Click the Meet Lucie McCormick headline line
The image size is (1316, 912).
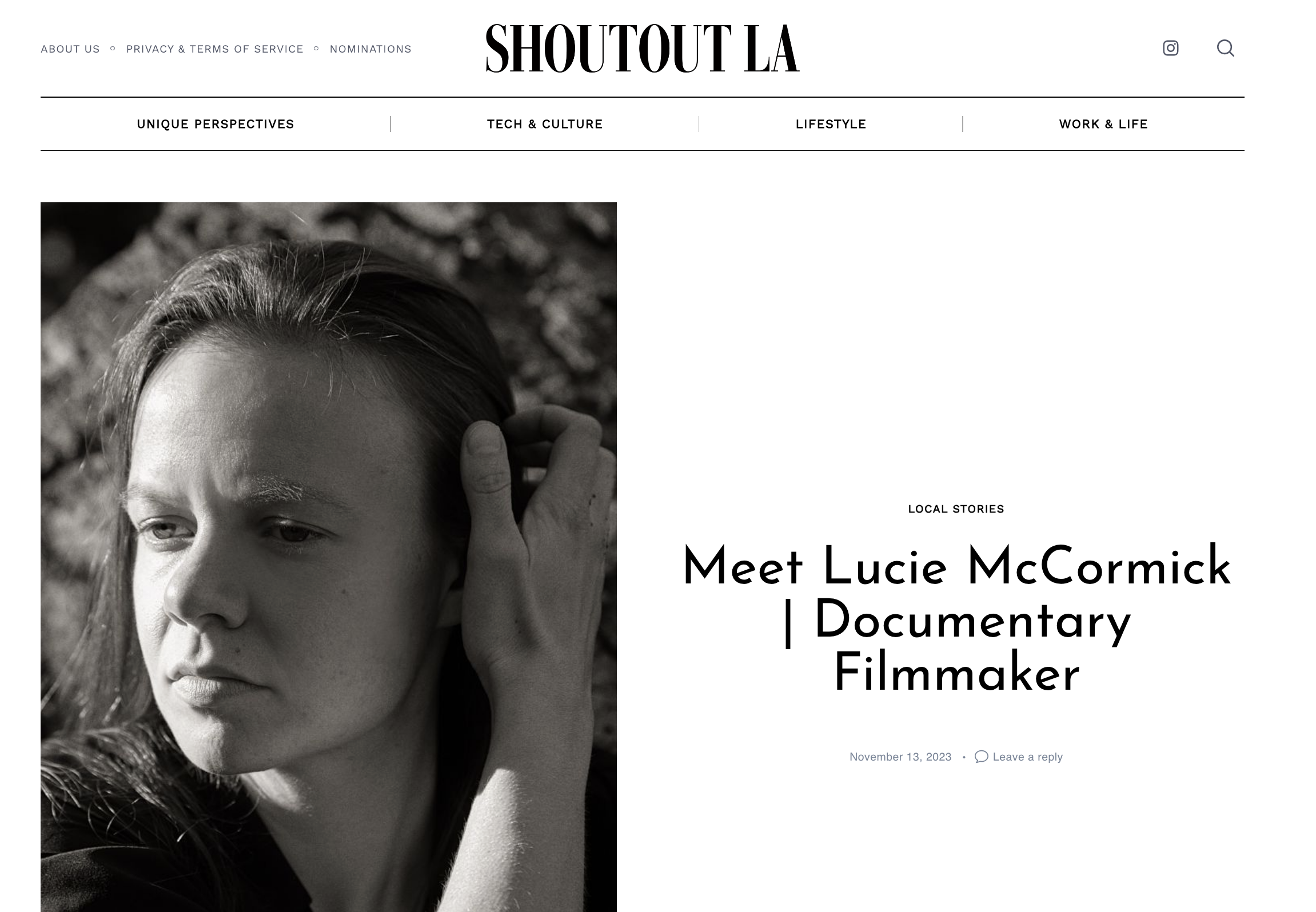point(956,567)
